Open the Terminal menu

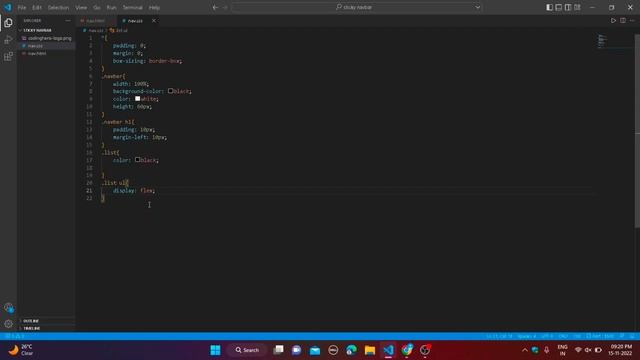coord(133,7)
